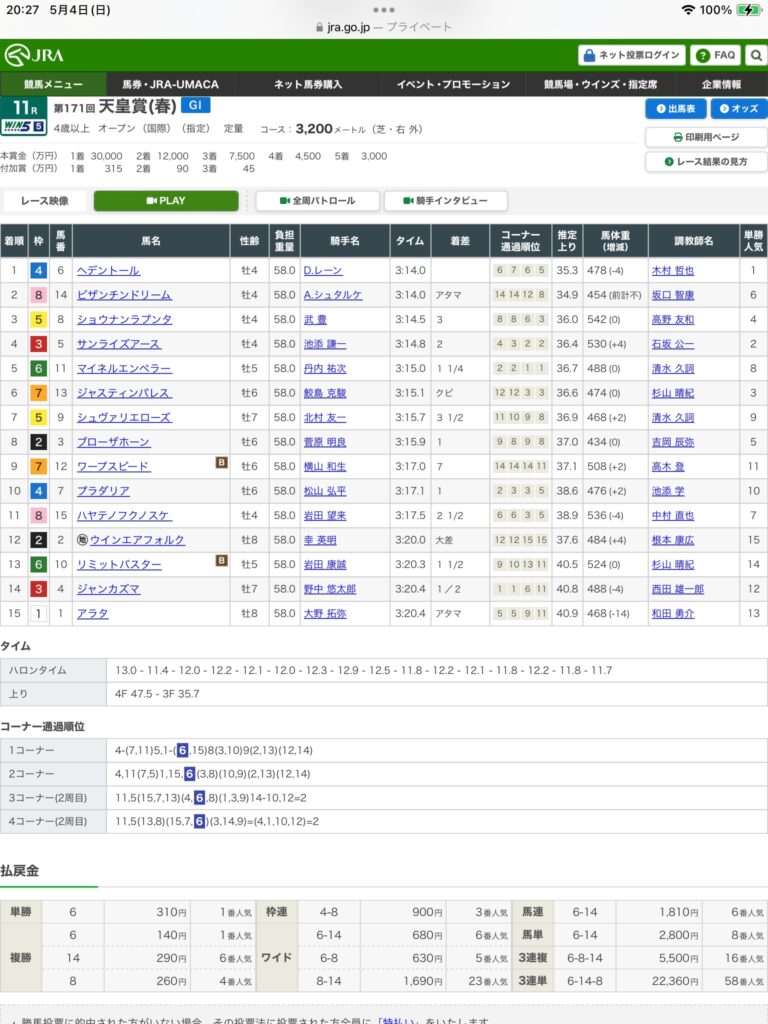
Task: Open jockey 幸 英明 profile
Action: tap(320, 540)
